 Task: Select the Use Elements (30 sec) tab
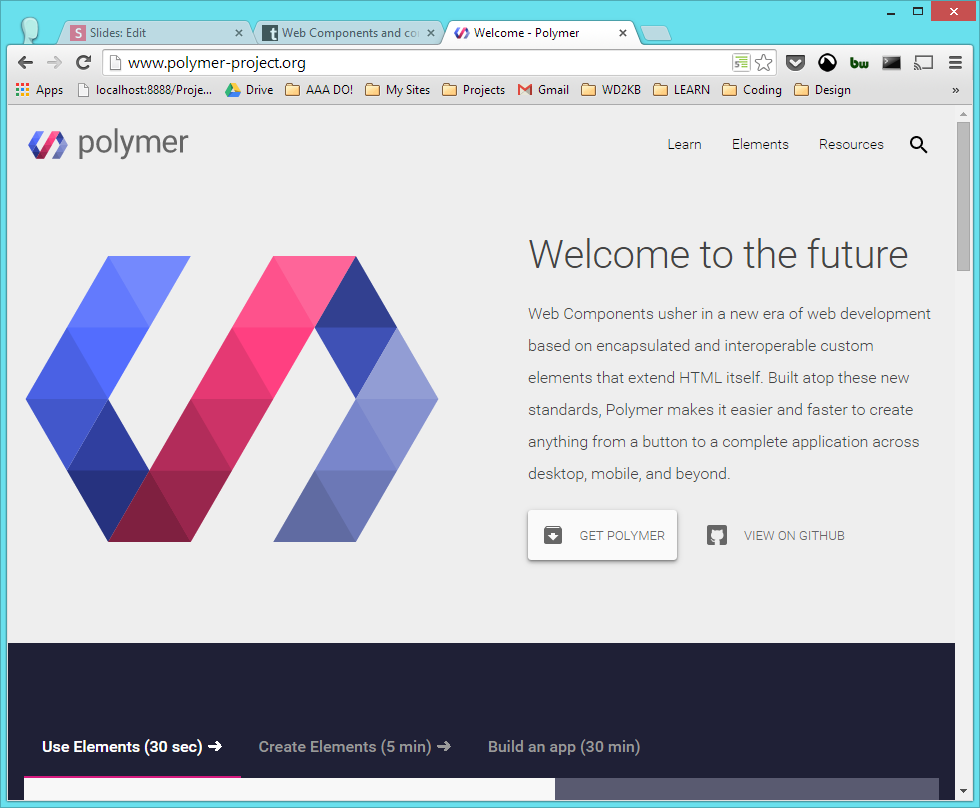coord(132,747)
